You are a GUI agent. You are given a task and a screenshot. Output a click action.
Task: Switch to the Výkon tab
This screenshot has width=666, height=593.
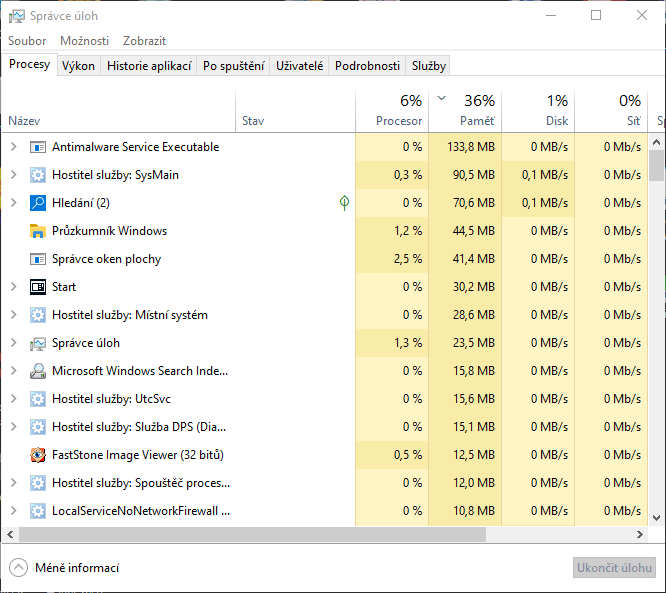tap(78, 66)
